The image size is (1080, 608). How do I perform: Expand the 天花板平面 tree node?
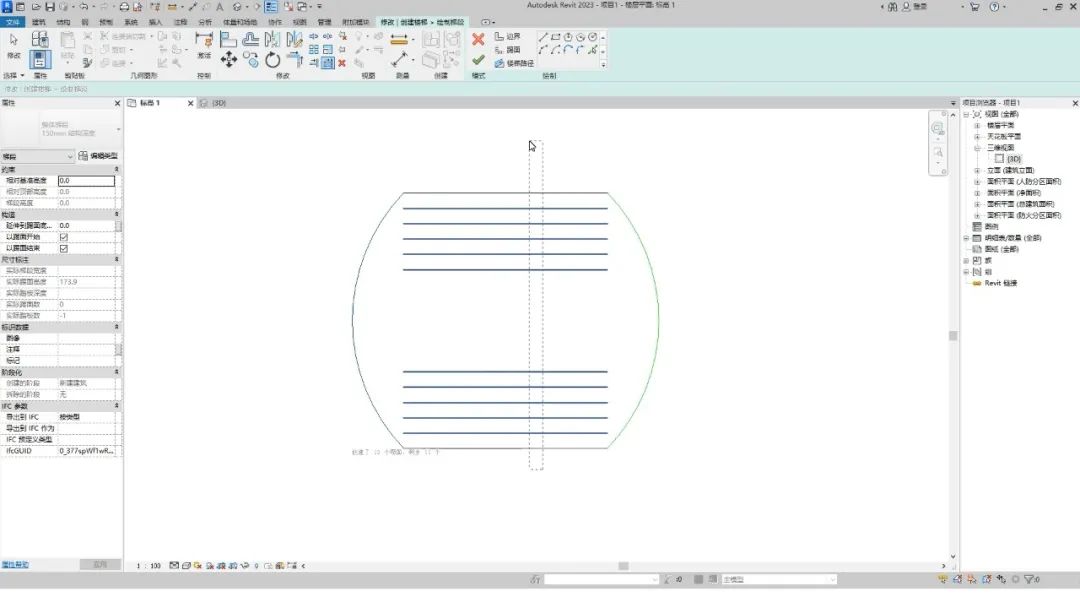977,136
